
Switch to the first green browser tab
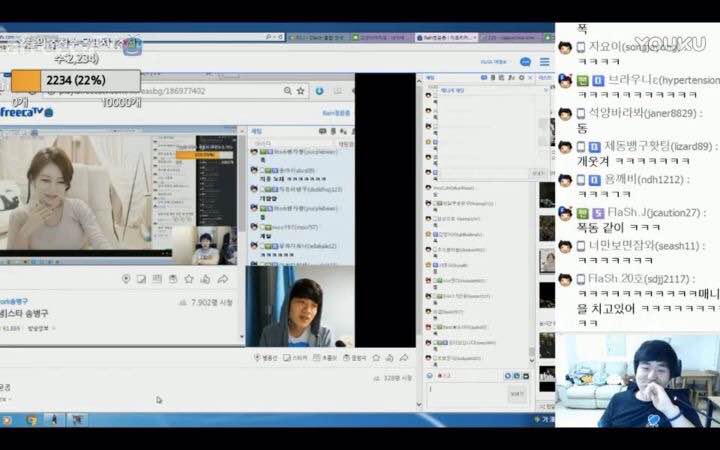click(x=318, y=38)
